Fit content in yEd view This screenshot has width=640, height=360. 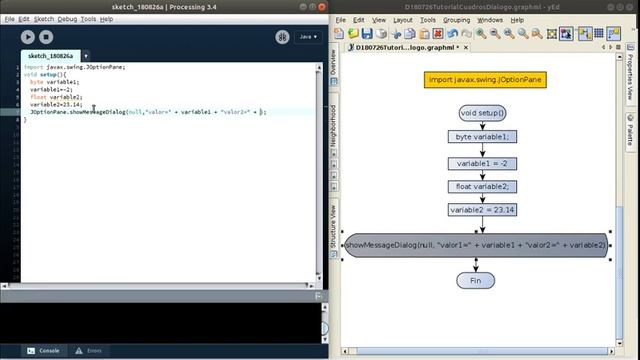[551, 33]
